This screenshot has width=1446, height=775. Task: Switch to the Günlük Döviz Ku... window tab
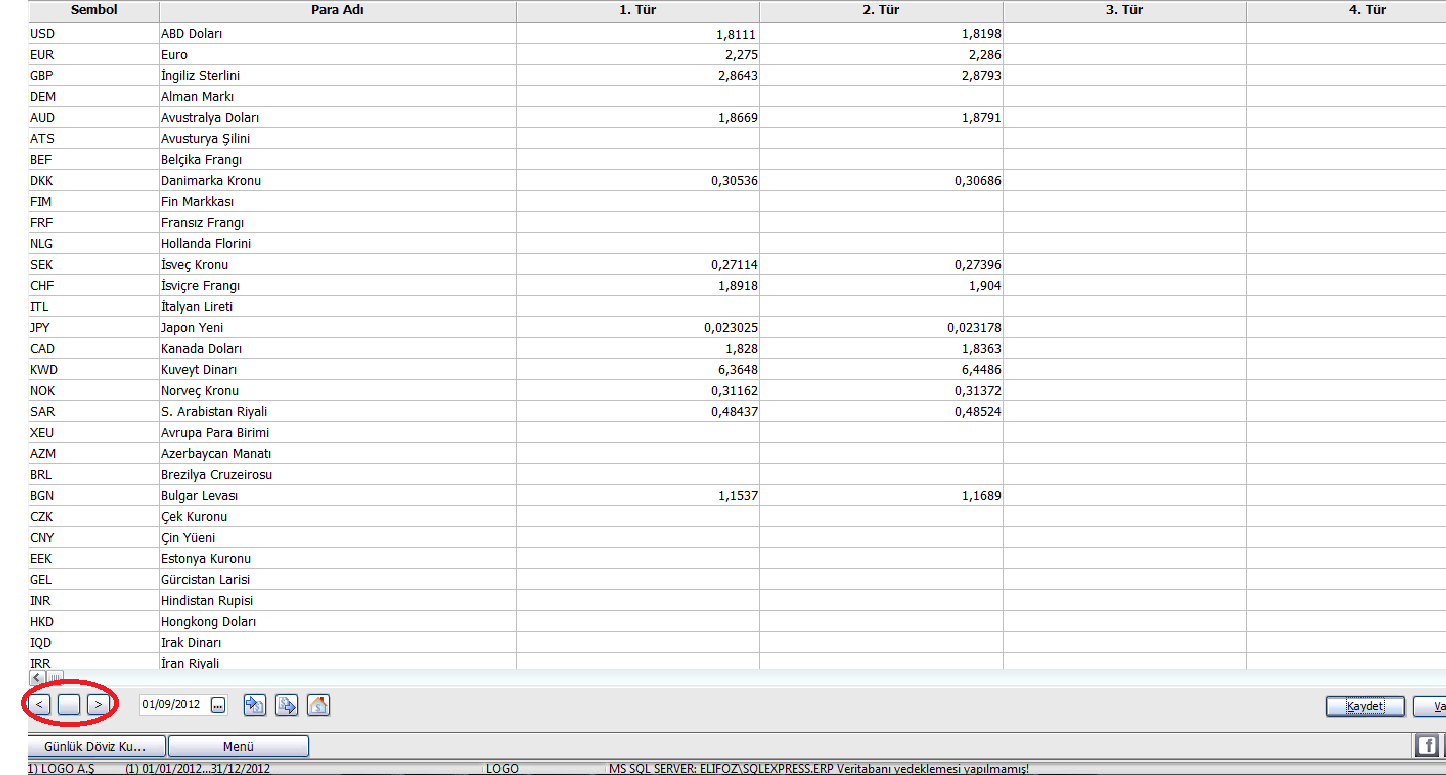pos(96,746)
